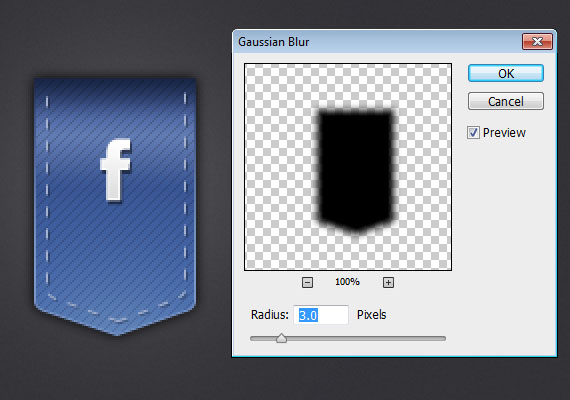
Task: Zoom in the blur preview with plus icon
Action: (388, 282)
